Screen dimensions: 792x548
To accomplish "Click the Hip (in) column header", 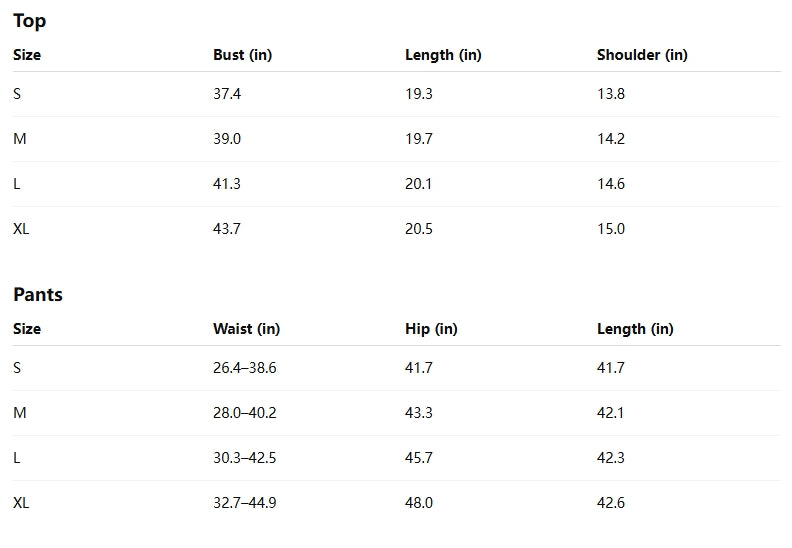I will 431,329.
